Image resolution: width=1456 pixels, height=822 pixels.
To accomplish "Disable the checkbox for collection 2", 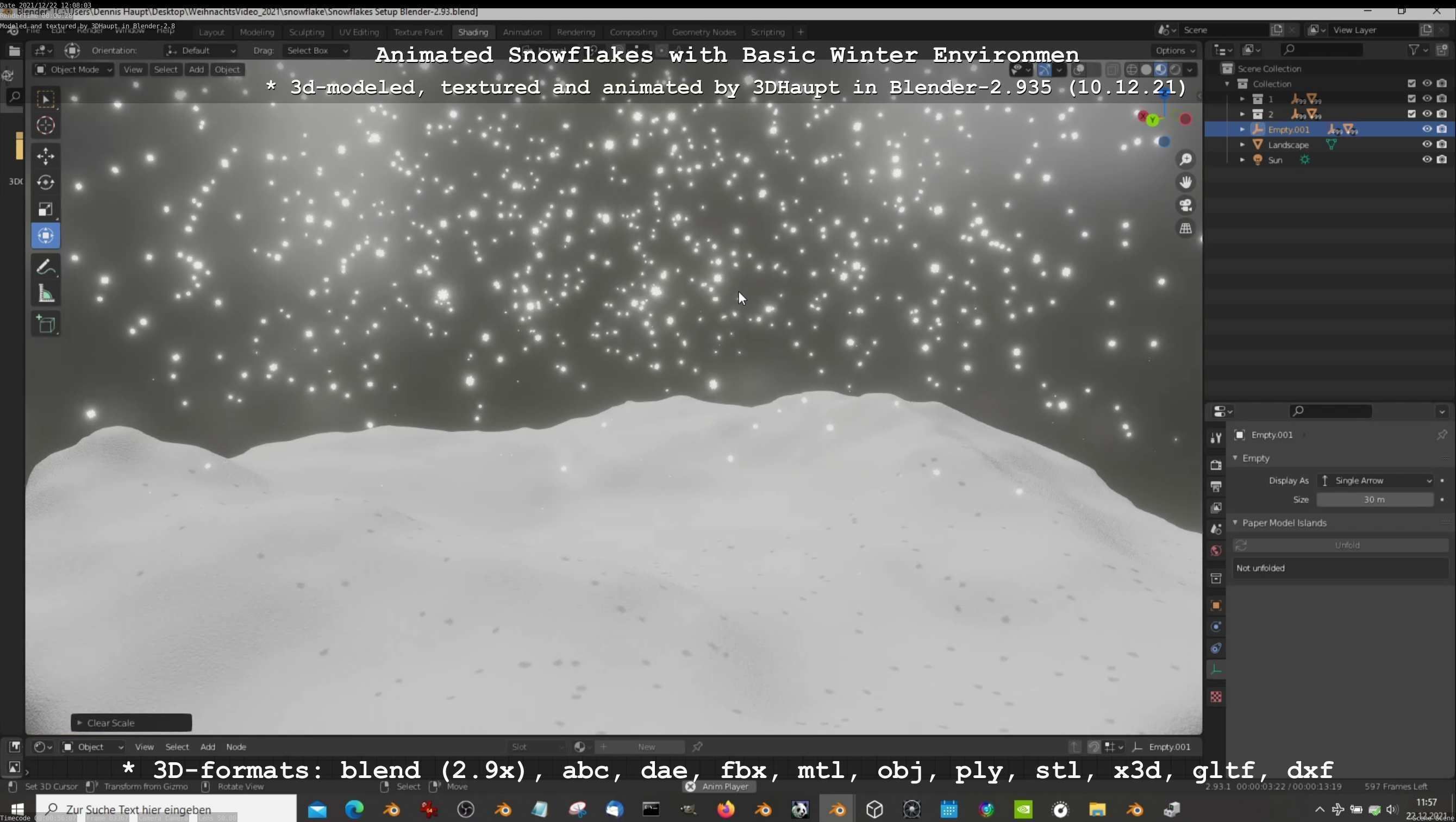I will [x=1411, y=114].
